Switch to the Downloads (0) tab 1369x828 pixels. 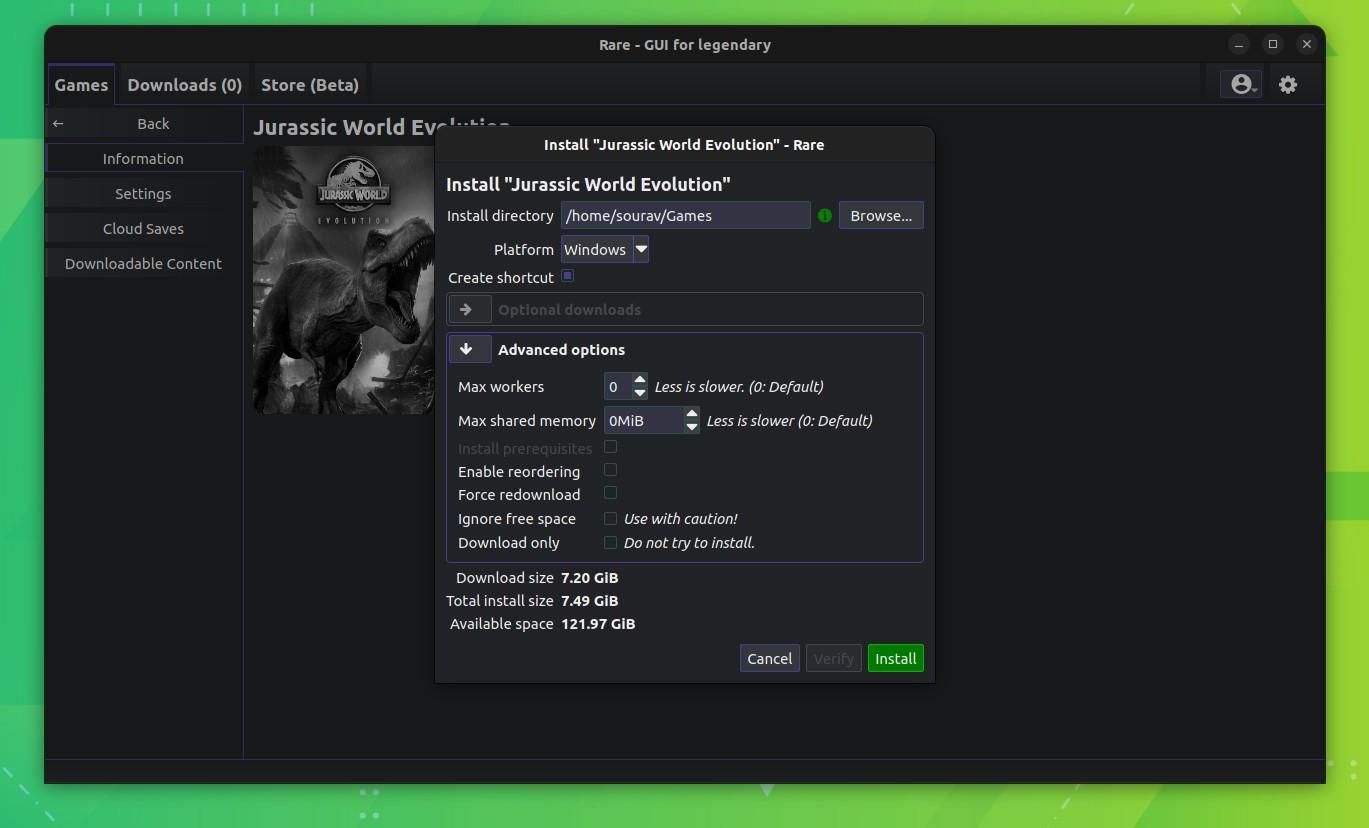(x=184, y=84)
